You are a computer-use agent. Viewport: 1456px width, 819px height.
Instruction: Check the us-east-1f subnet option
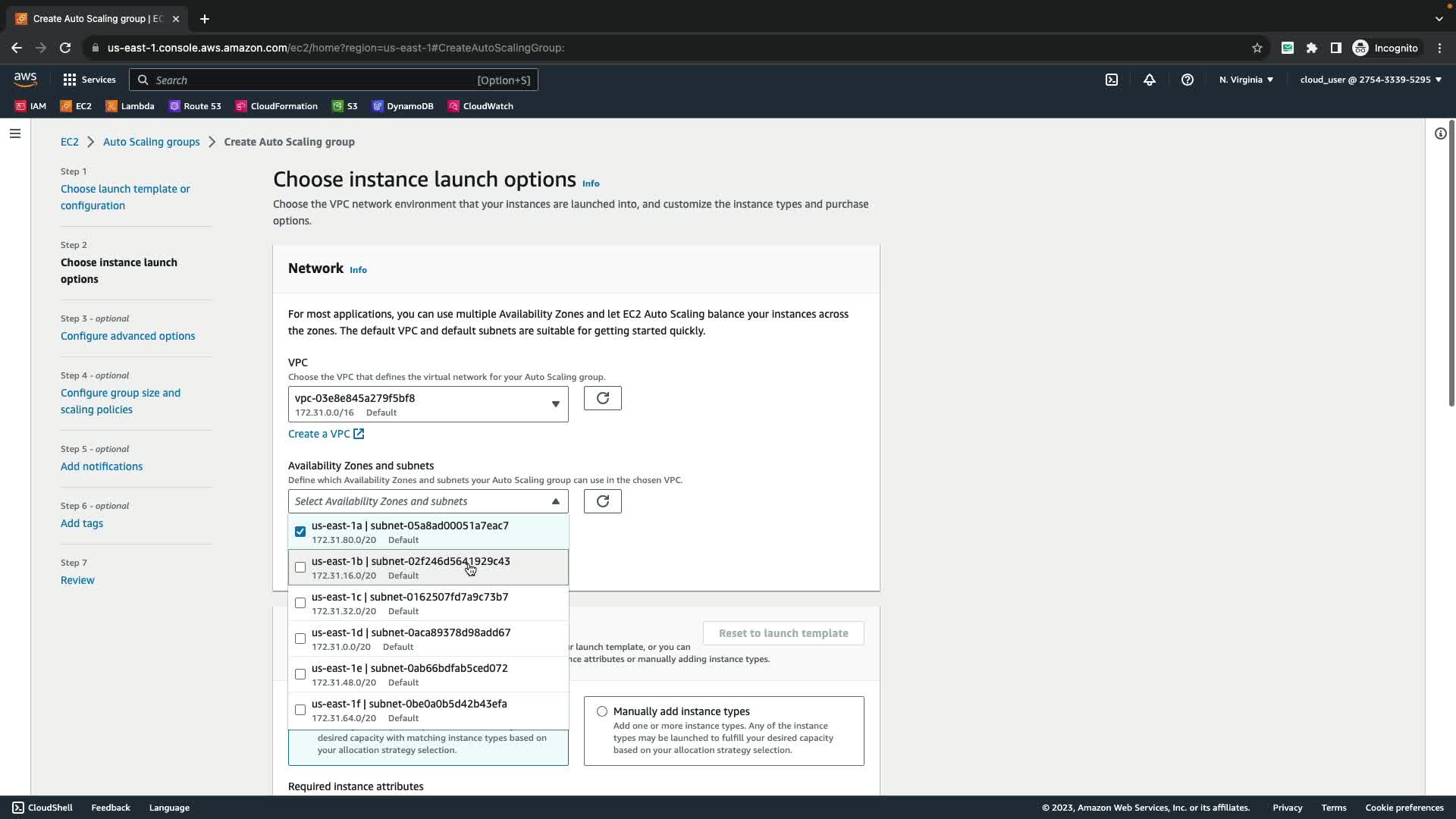click(300, 710)
